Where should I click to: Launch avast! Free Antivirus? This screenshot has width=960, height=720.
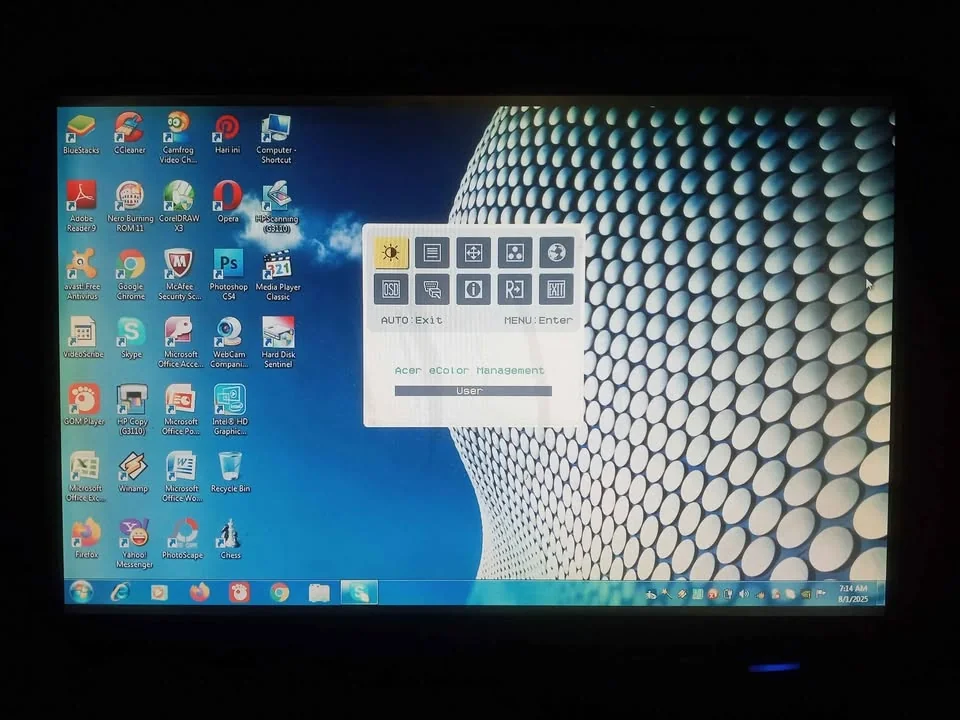pyautogui.click(x=82, y=274)
